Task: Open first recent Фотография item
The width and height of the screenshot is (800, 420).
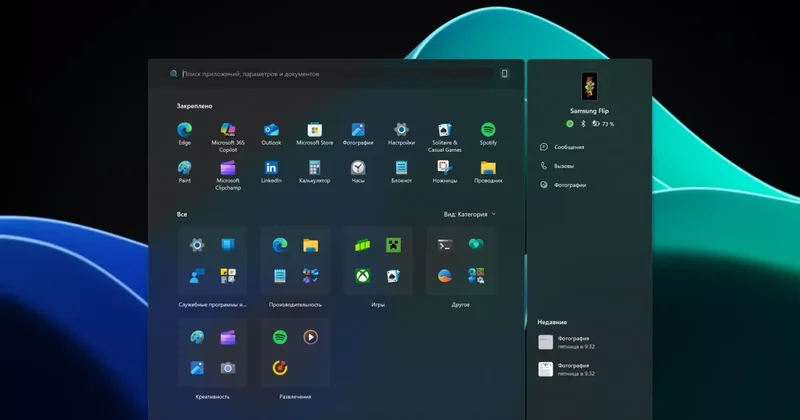Action: pyautogui.click(x=567, y=342)
